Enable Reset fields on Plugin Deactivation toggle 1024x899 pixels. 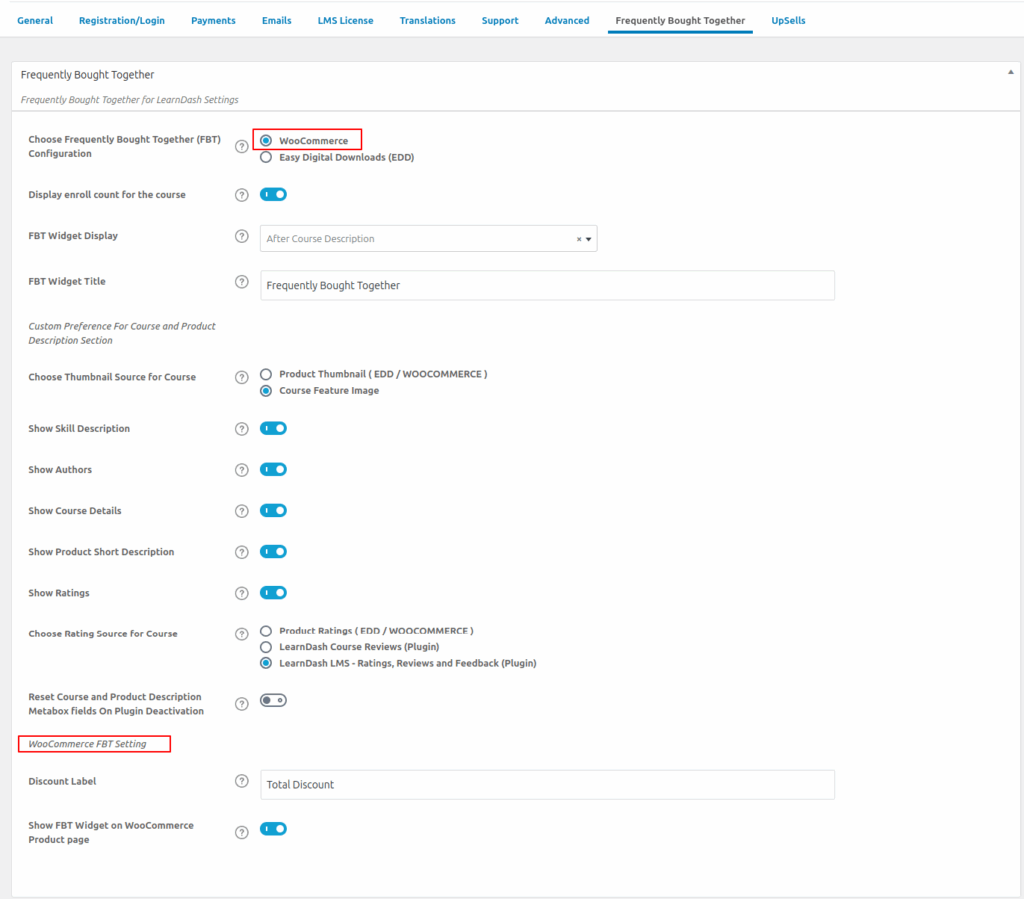tap(273, 701)
